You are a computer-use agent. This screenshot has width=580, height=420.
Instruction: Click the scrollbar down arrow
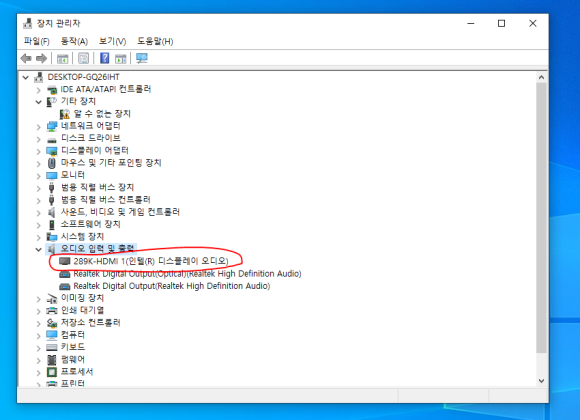(541, 381)
